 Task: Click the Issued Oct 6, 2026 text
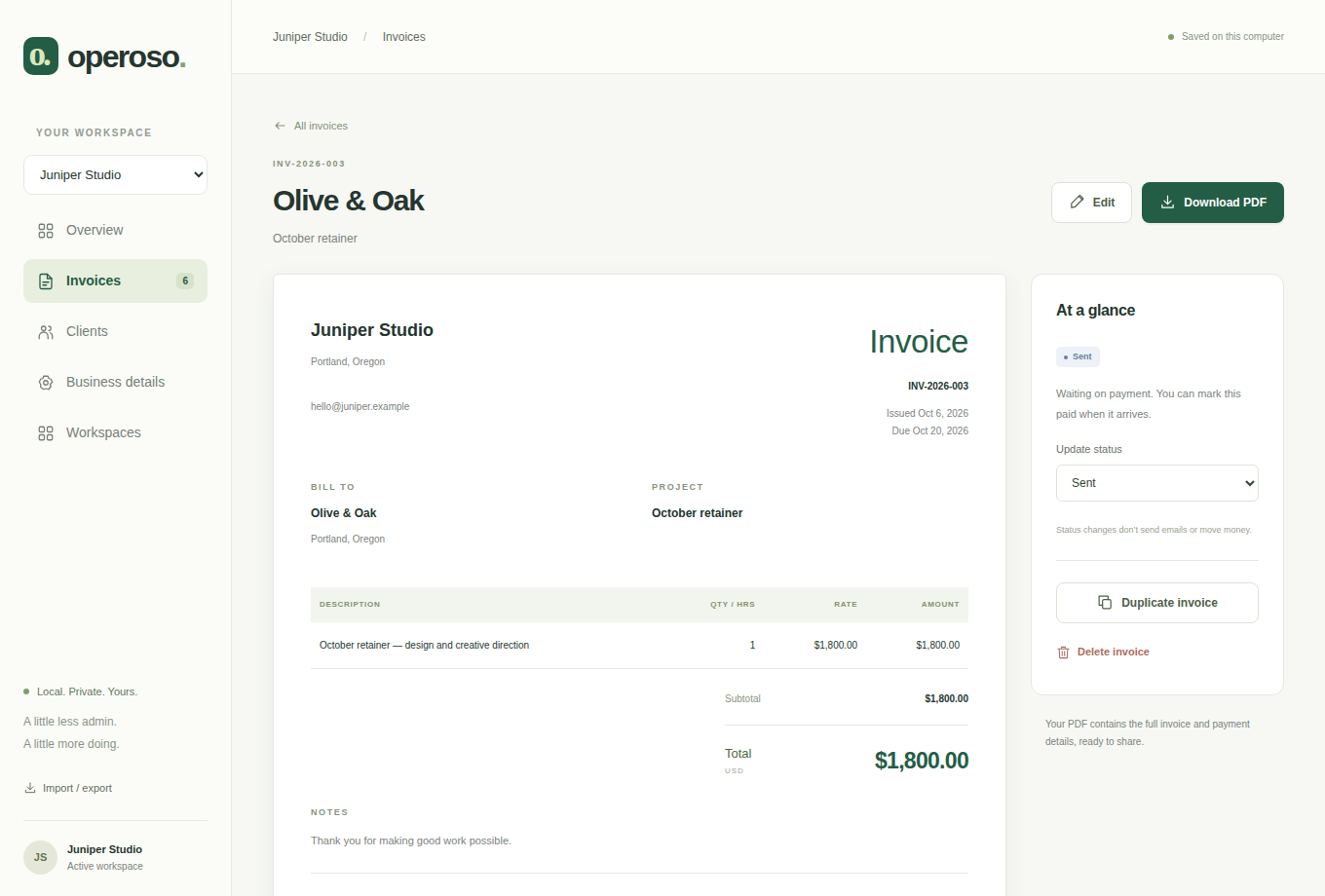[927, 413]
